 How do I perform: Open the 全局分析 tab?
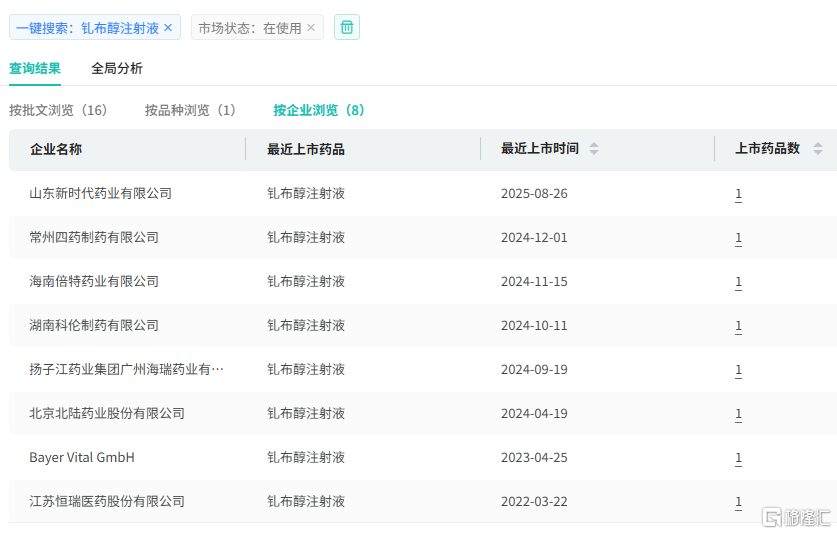(117, 68)
